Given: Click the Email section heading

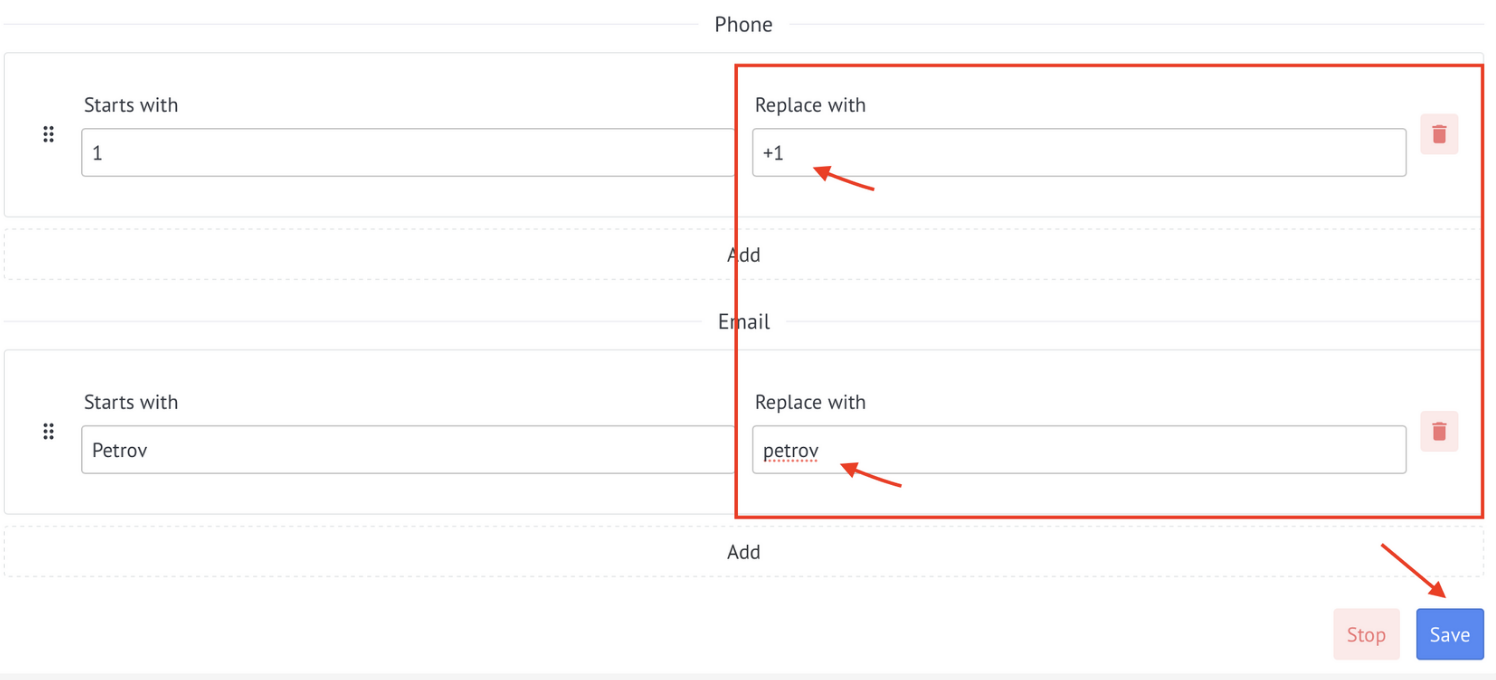Looking at the screenshot, I should click(x=743, y=321).
